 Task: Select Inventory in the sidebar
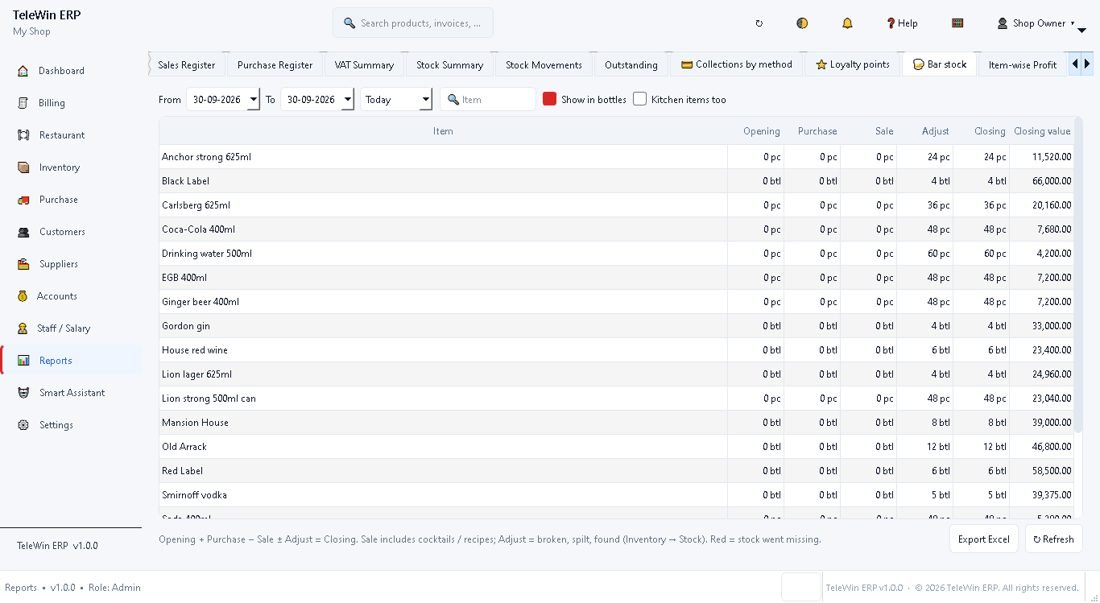tap(59, 168)
